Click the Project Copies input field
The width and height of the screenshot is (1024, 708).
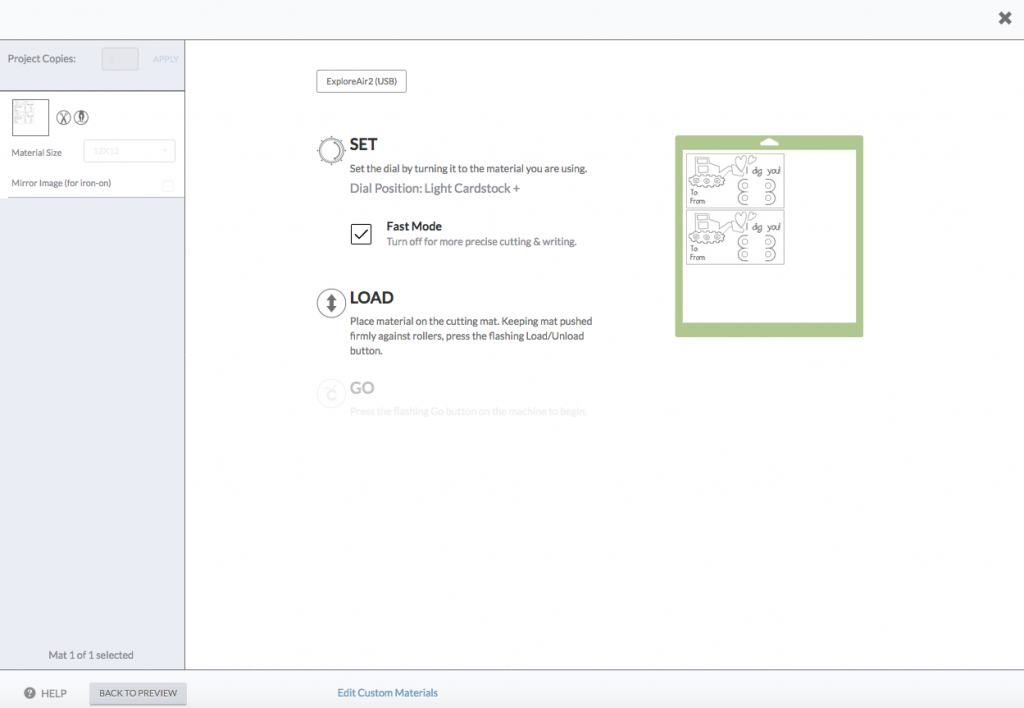(120, 59)
